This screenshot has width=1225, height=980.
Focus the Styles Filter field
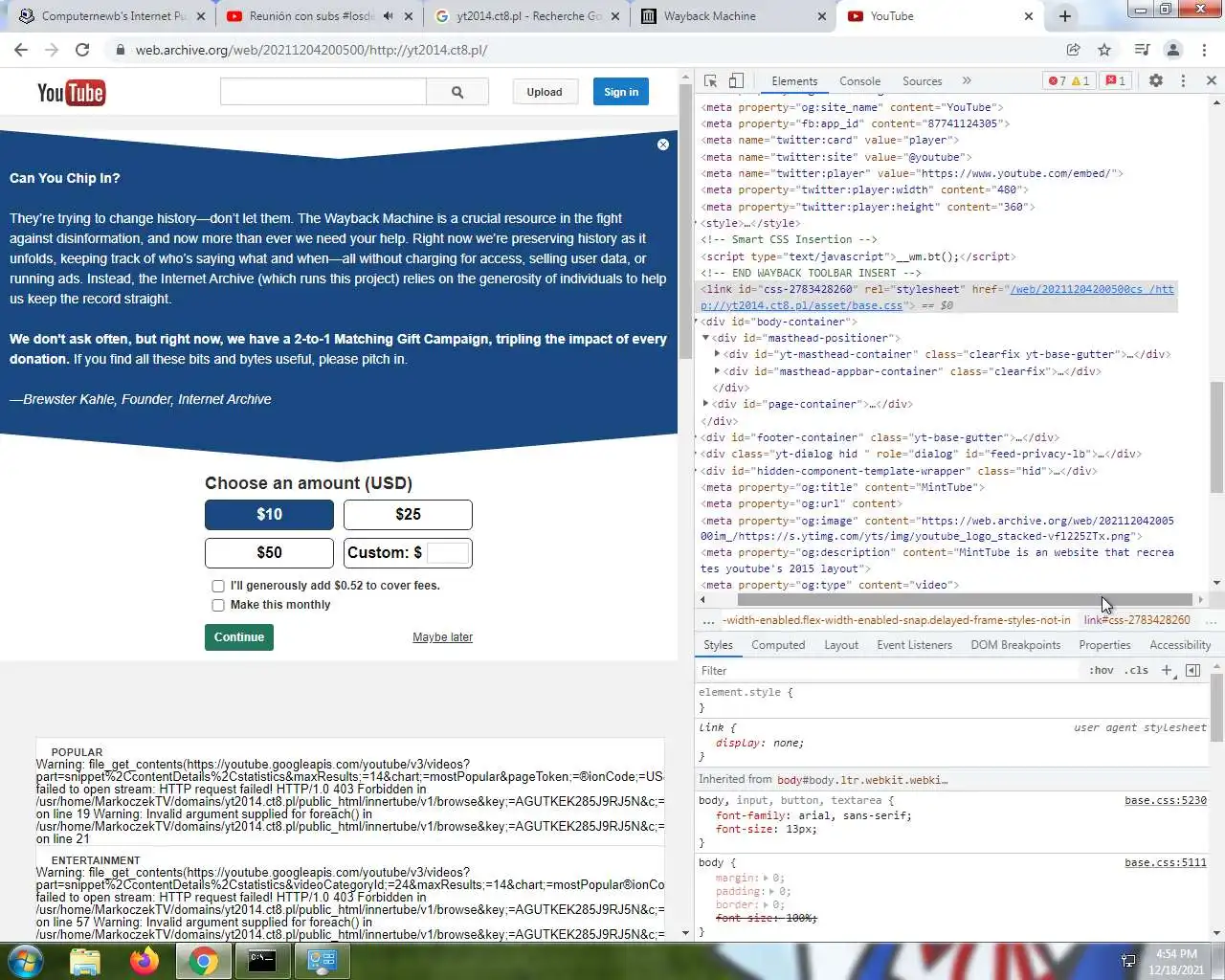(x=888, y=671)
